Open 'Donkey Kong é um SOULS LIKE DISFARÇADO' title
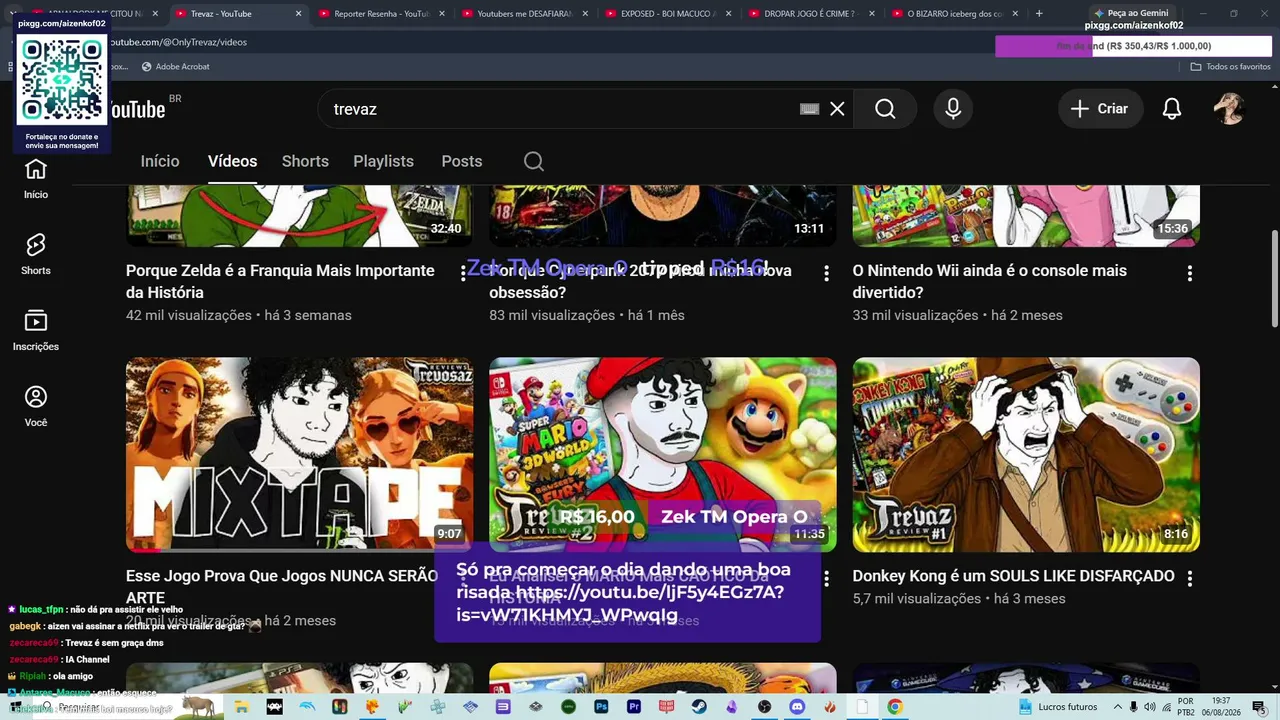The width and height of the screenshot is (1280, 720). pos(1013,576)
